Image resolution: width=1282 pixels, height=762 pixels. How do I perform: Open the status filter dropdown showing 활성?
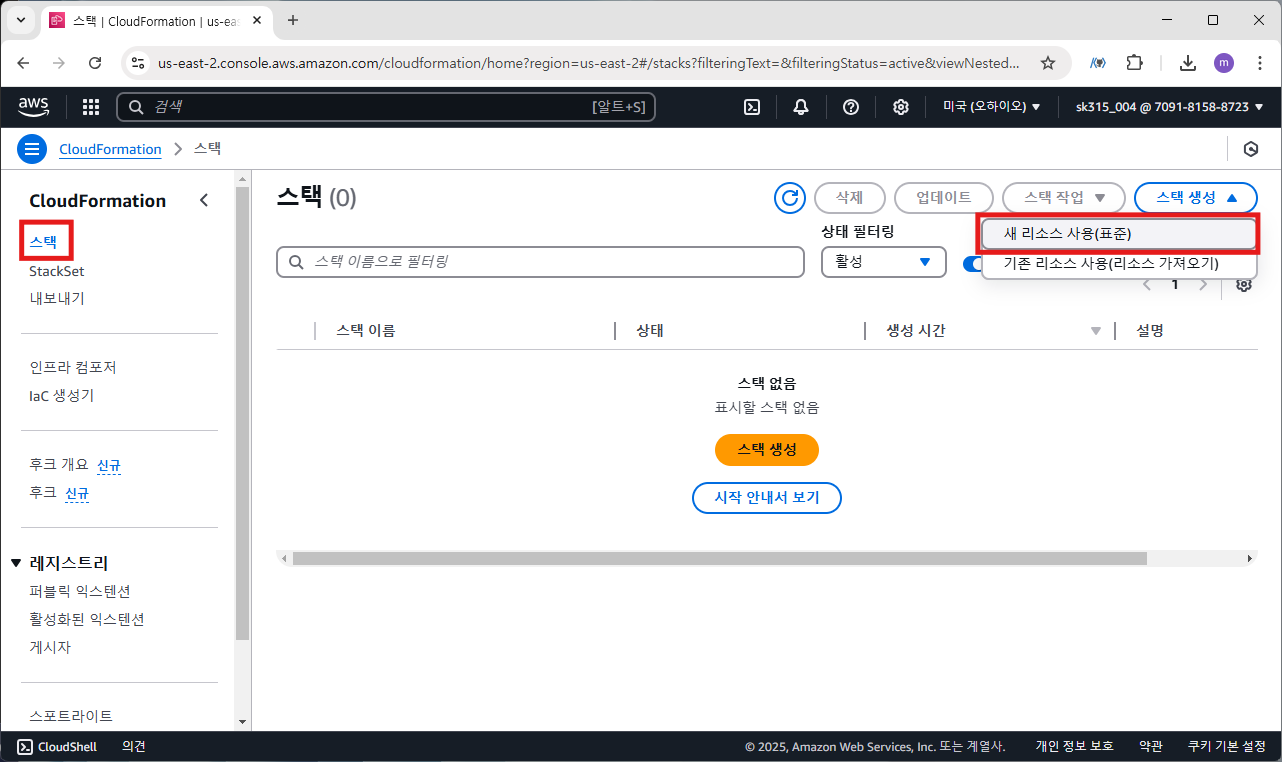tap(883, 262)
